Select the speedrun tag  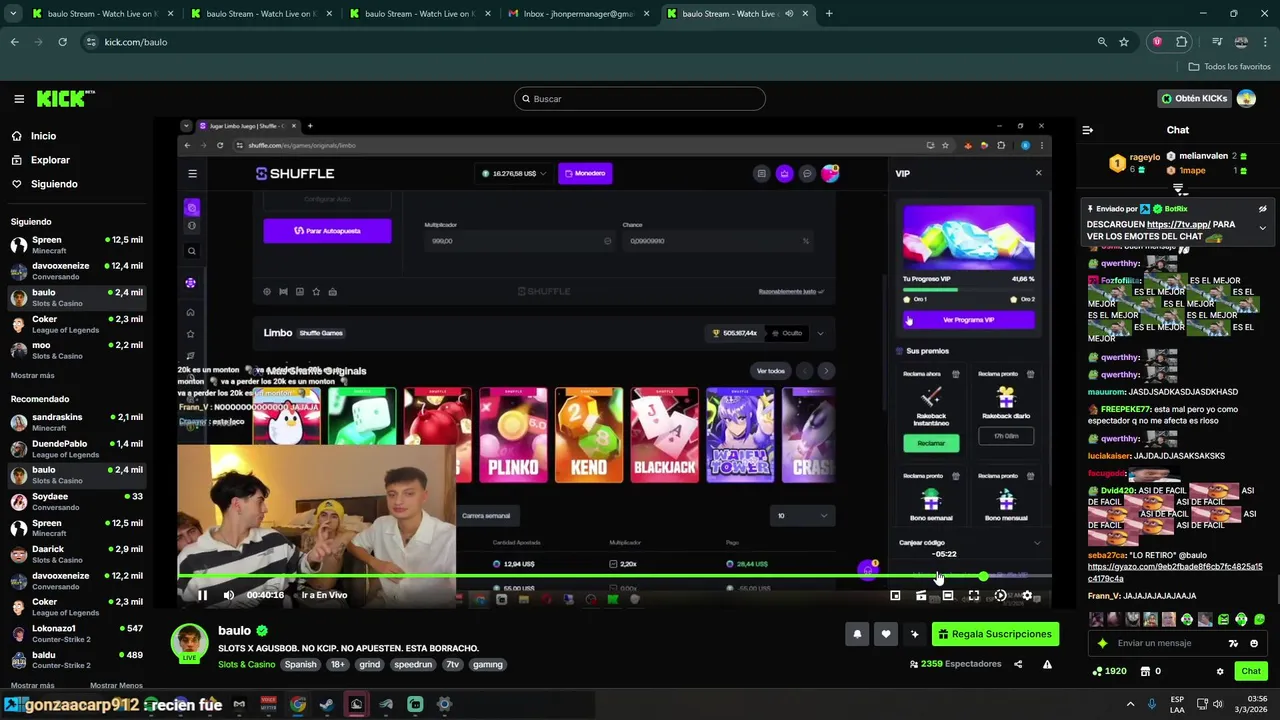[413, 664]
